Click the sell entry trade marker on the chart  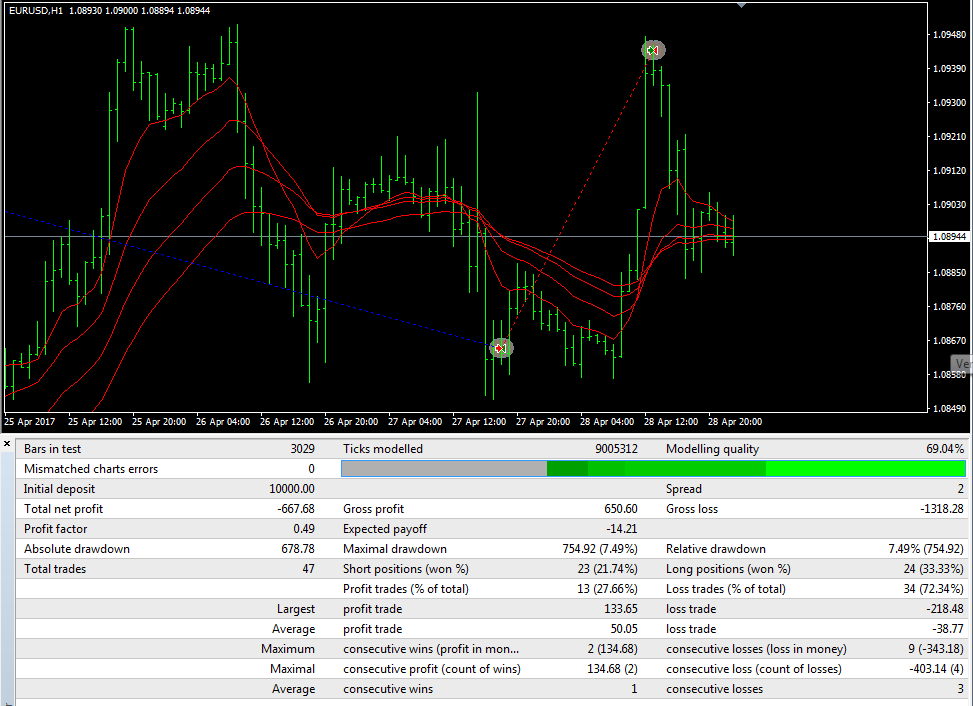tap(500, 348)
